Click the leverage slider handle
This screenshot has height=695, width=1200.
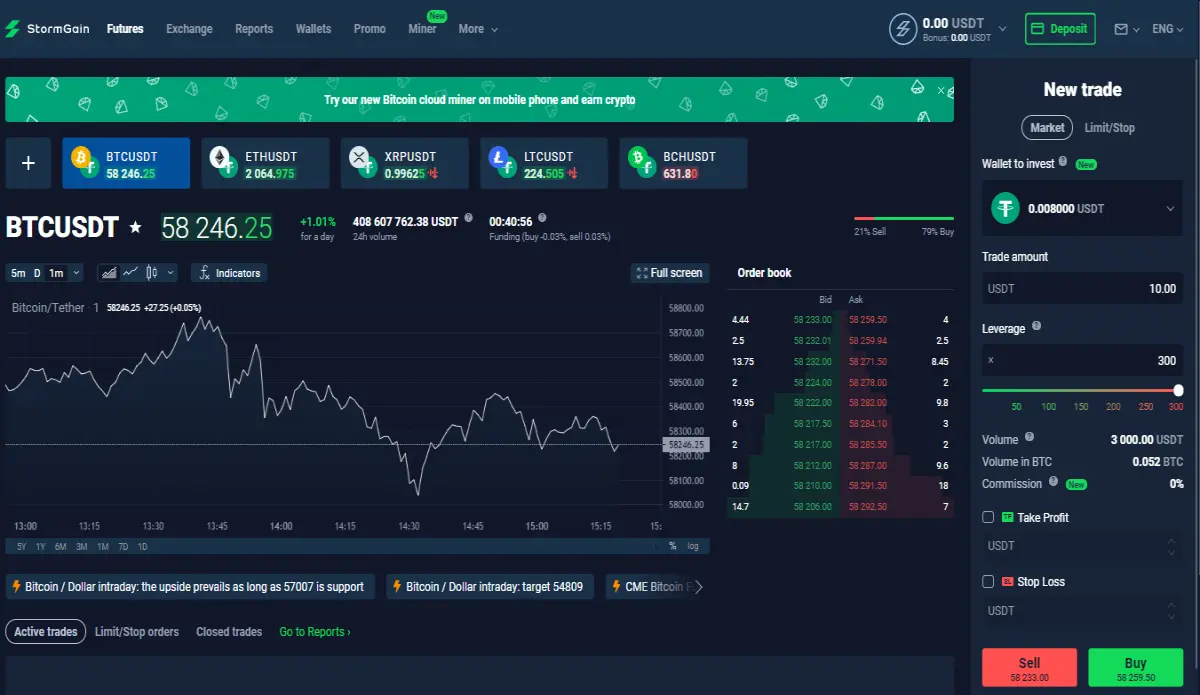click(x=1178, y=390)
